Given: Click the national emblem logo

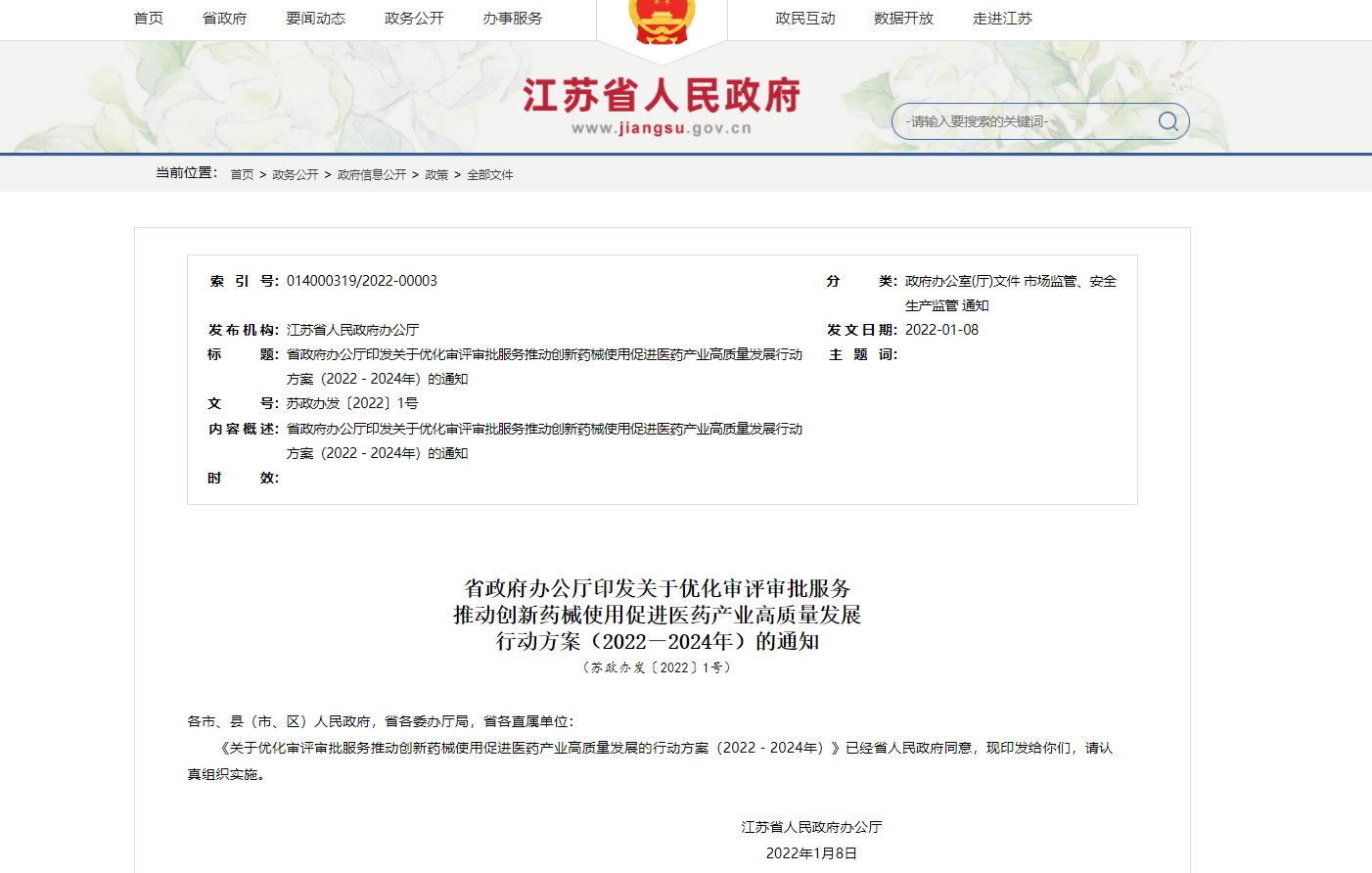Looking at the screenshot, I should point(662,22).
